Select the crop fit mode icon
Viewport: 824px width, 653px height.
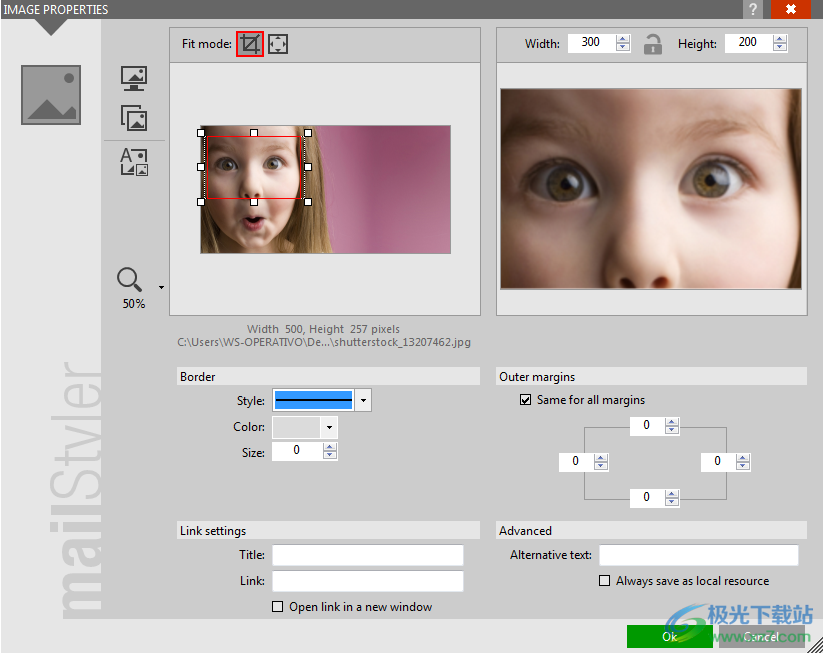[250, 44]
